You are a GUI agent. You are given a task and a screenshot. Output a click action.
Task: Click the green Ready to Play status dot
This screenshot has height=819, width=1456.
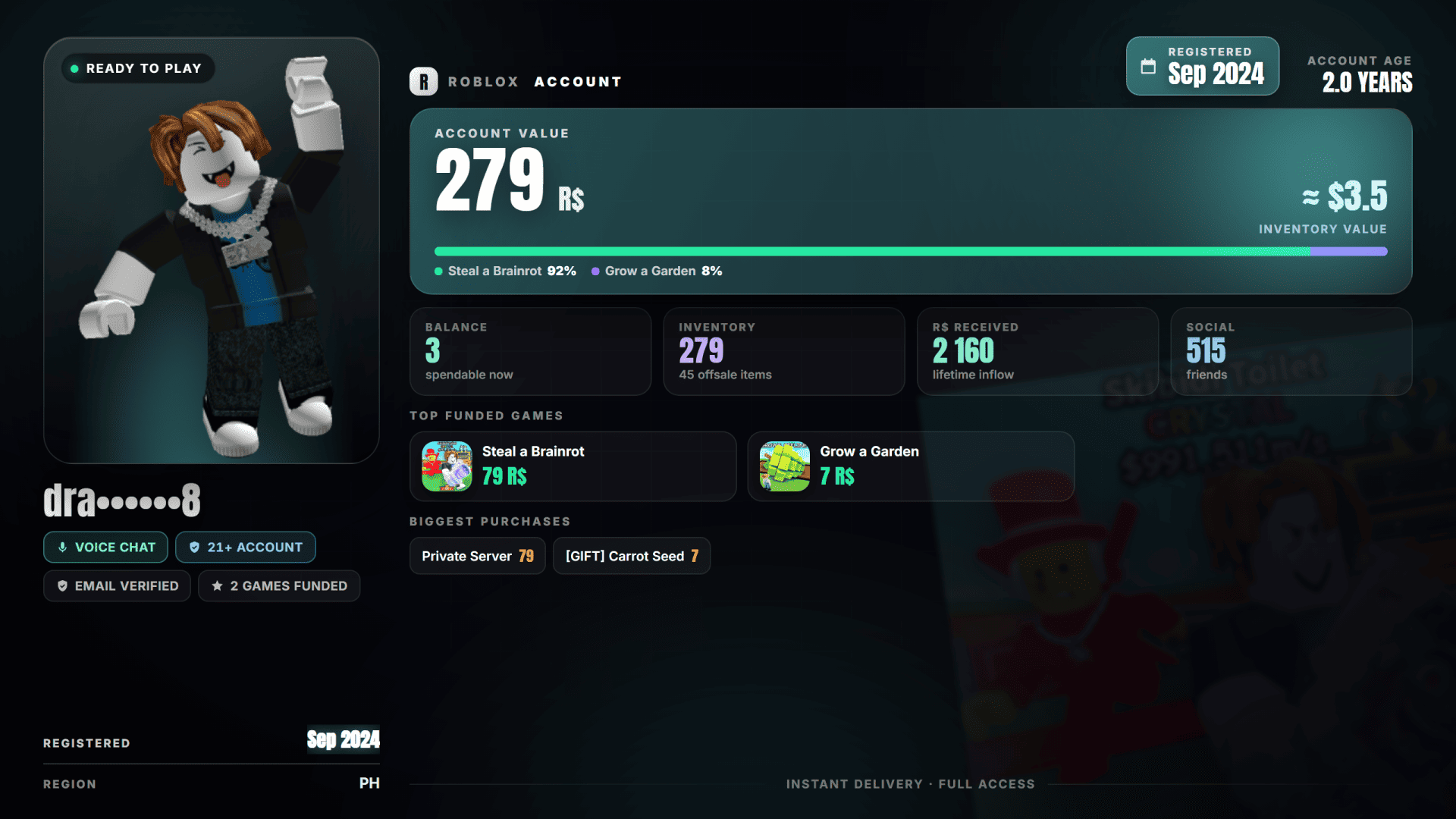[x=74, y=68]
